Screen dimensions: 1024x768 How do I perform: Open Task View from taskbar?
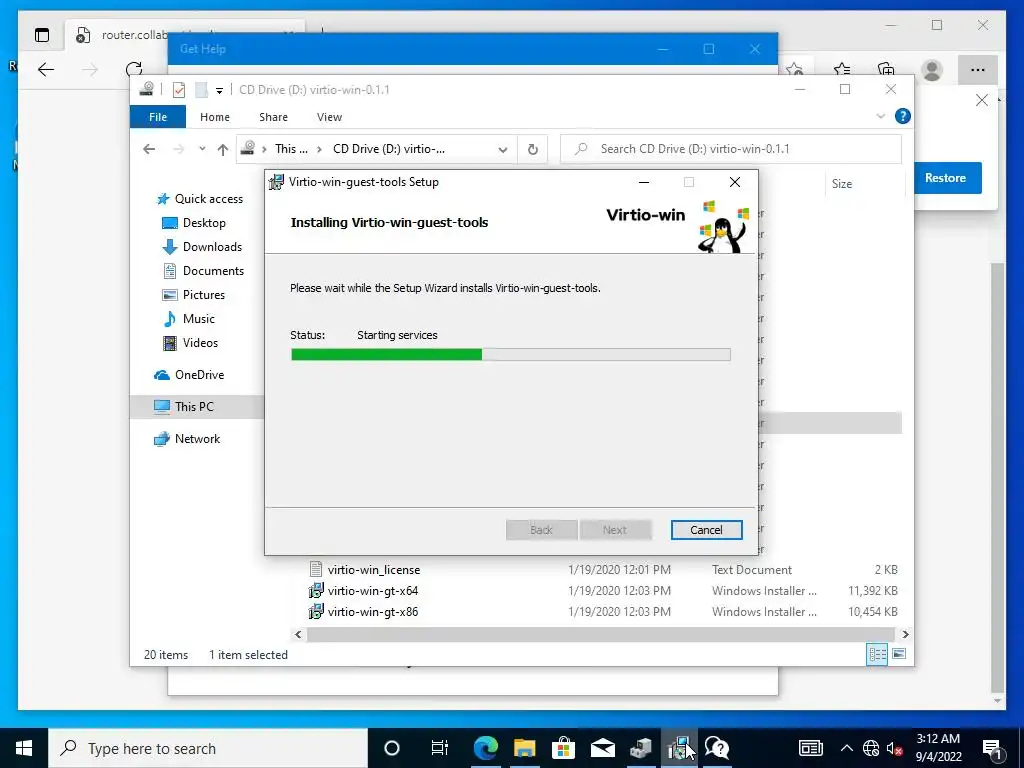click(440, 748)
